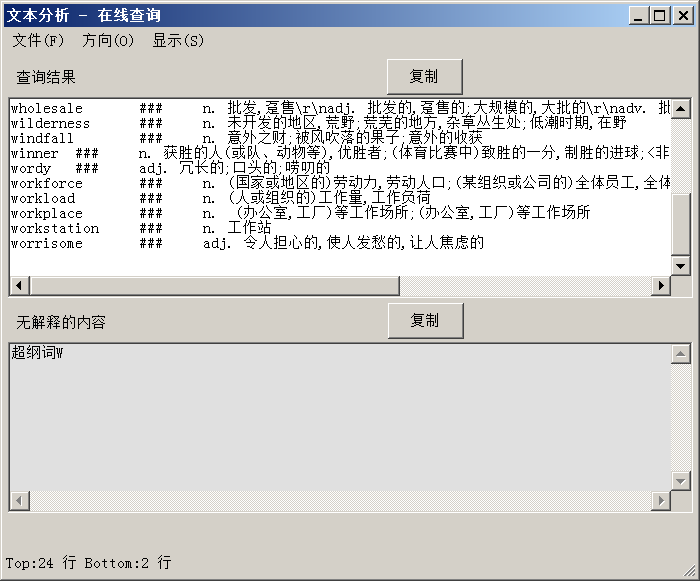The width and height of the screenshot is (700, 581).
Task: Click right arrow of results horizontal scrollbar
Action: tap(661, 285)
